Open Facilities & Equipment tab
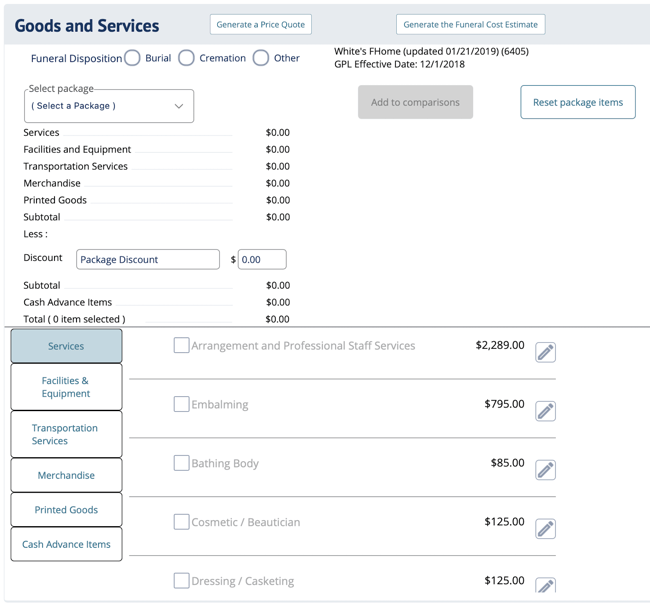The height and width of the screenshot is (607, 650). pyautogui.click(x=66, y=387)
